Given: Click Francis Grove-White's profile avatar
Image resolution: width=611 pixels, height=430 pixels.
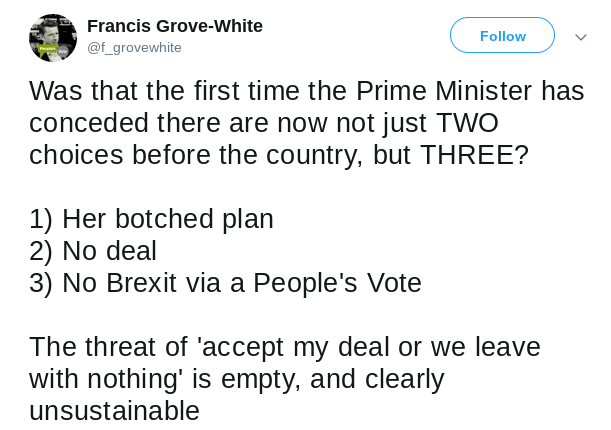Looking at the screenshot, I should click(x=52, y=38).
